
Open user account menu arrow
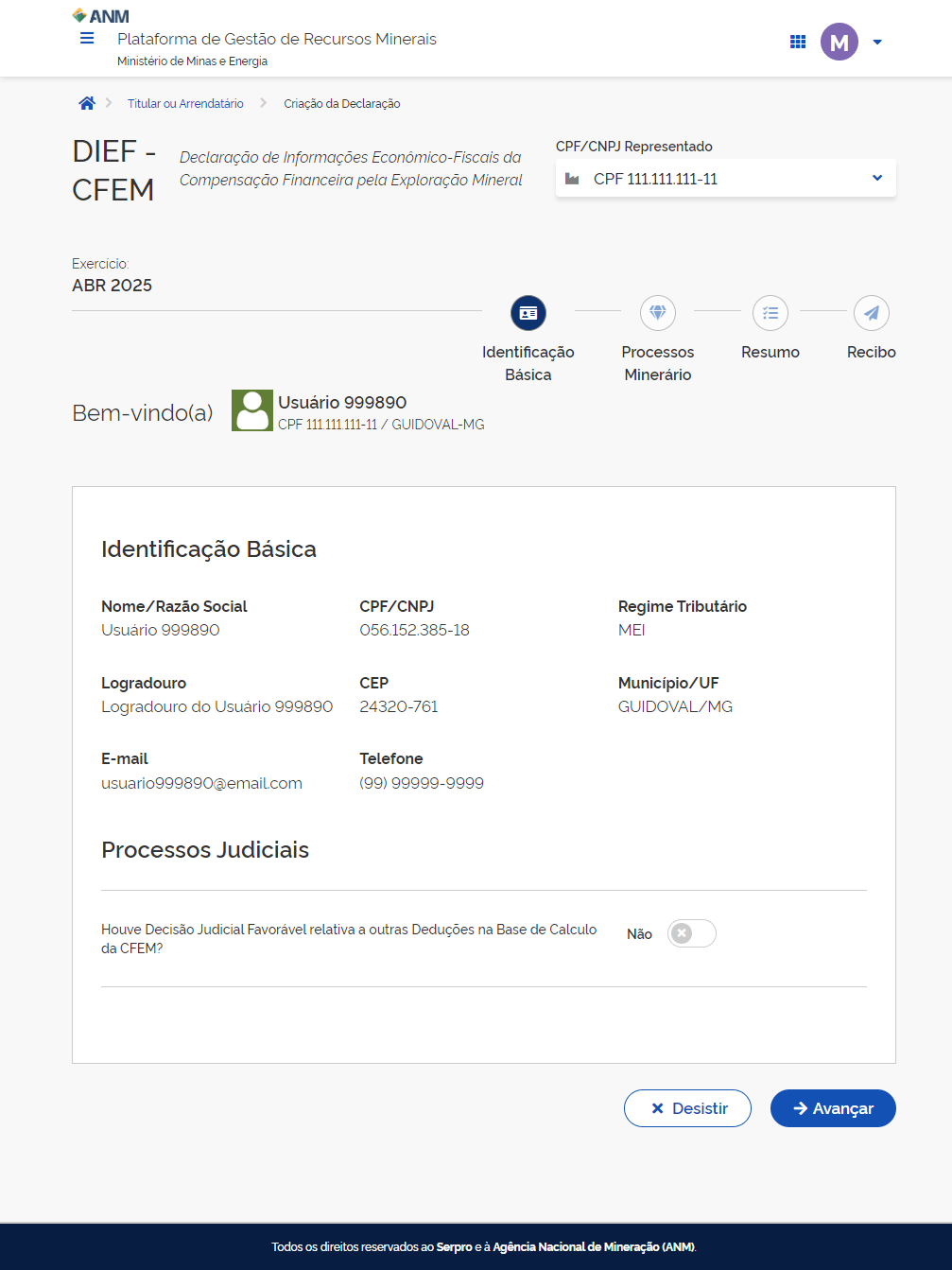point(877,43)
